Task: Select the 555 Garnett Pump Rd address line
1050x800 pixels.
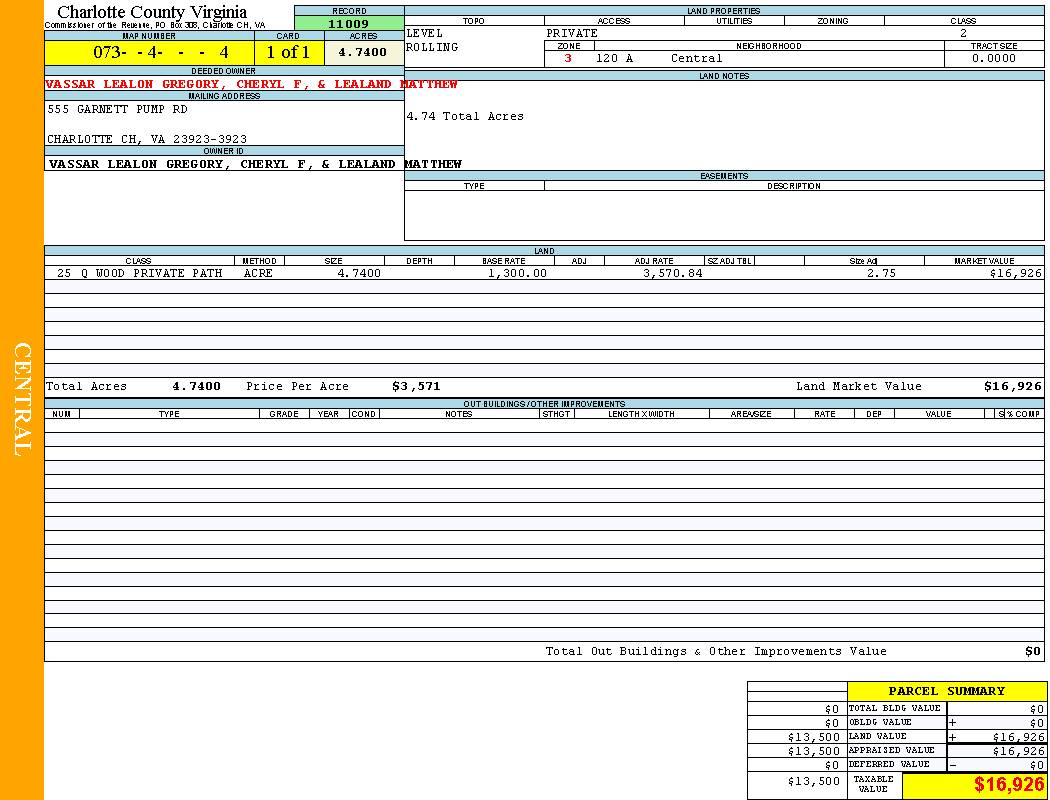Action: (x=117, y=109)
